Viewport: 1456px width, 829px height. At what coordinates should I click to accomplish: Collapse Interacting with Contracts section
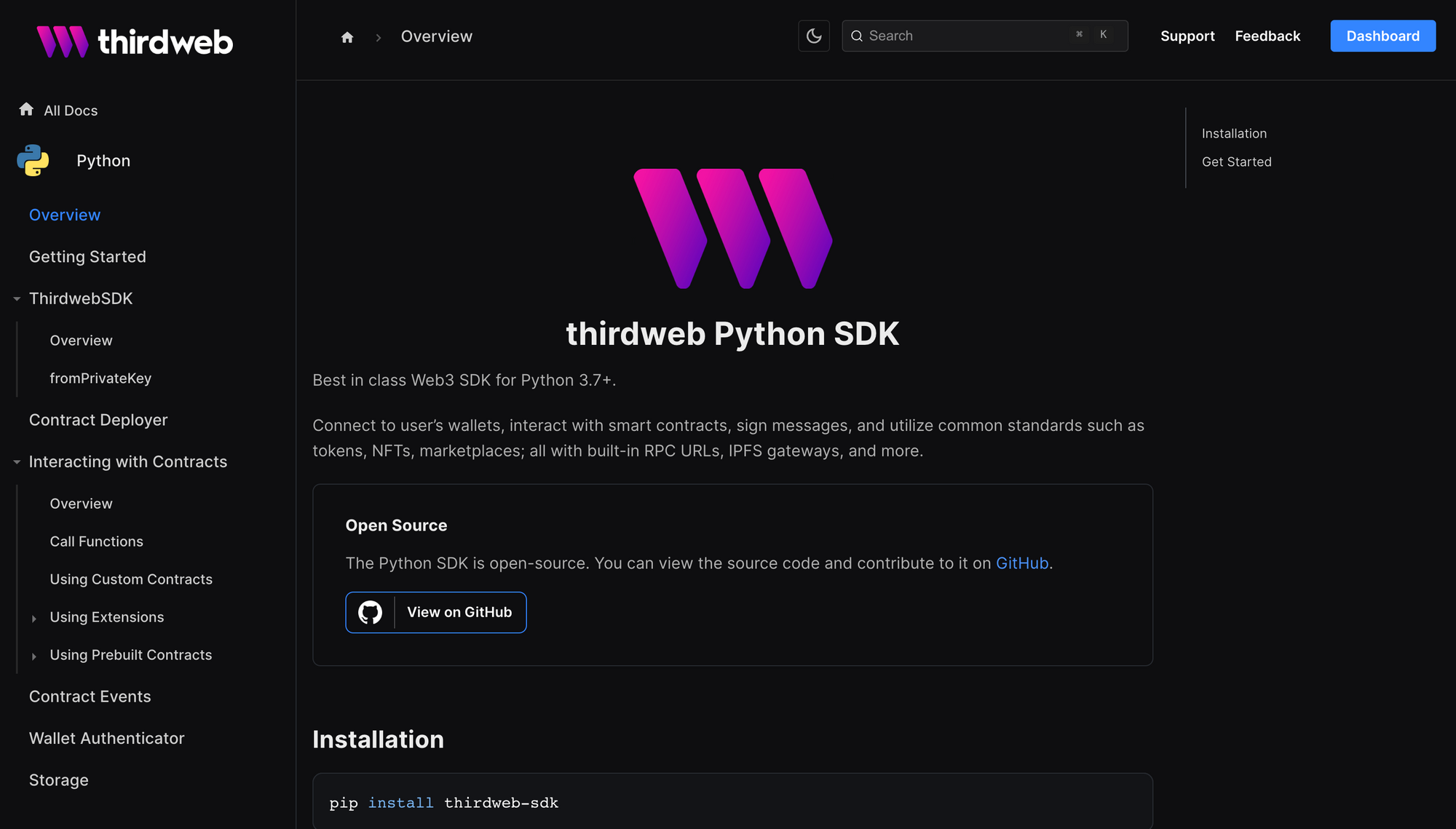pyautogui.click(x=17, y=461)
